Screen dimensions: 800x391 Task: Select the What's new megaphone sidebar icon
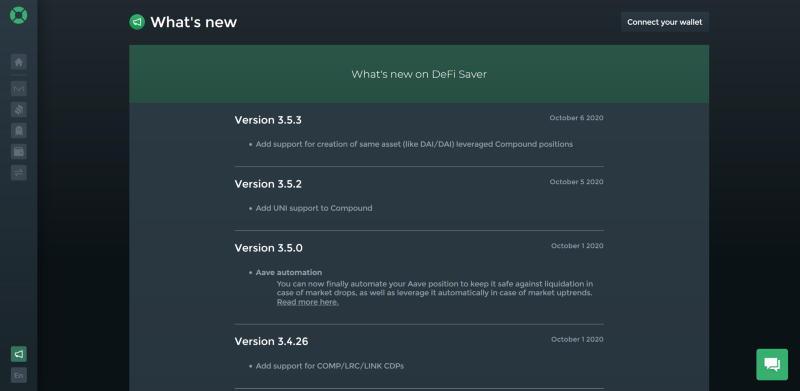coord(19,354)
